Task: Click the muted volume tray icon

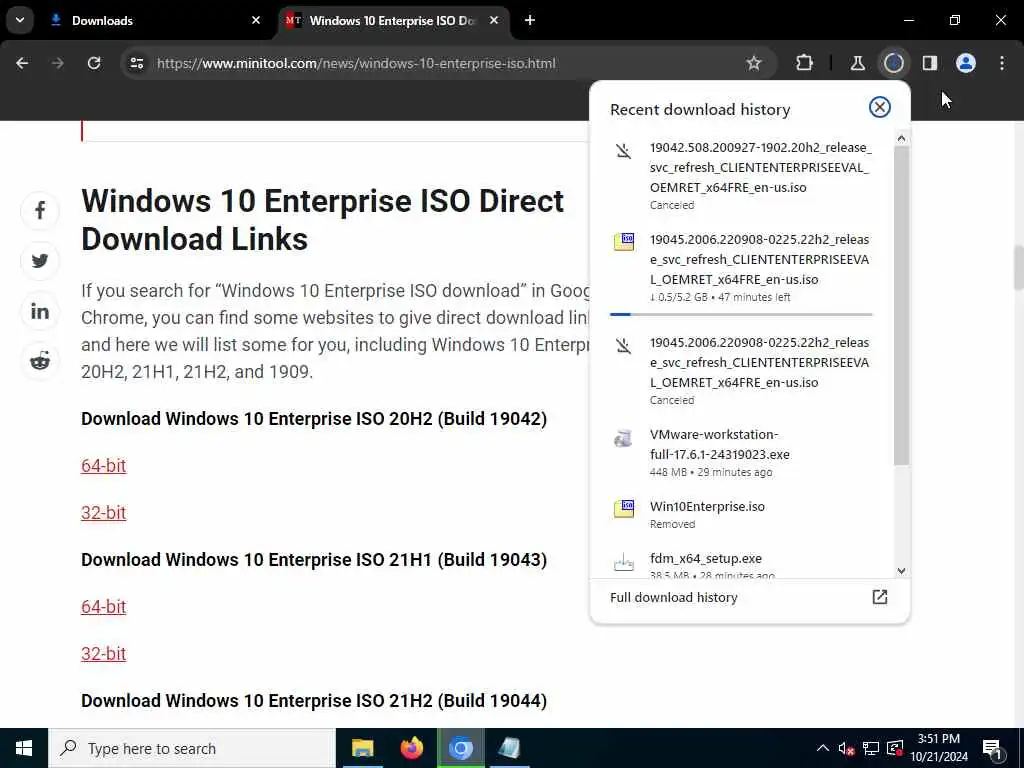Action: (846, 748)
